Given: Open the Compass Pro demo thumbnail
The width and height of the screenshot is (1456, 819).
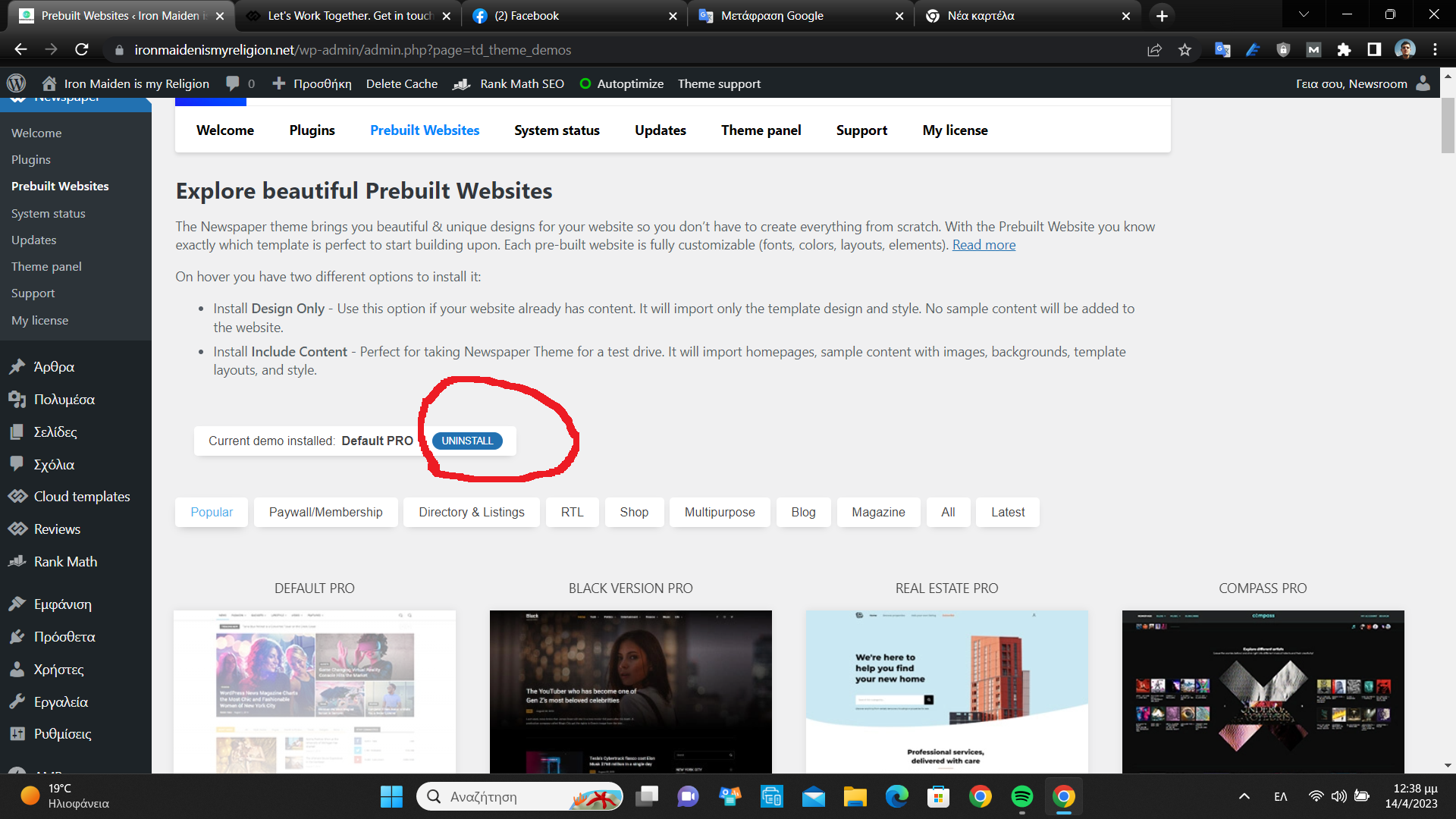Looking at the screenshot, I should click(x=1263, y=692).
